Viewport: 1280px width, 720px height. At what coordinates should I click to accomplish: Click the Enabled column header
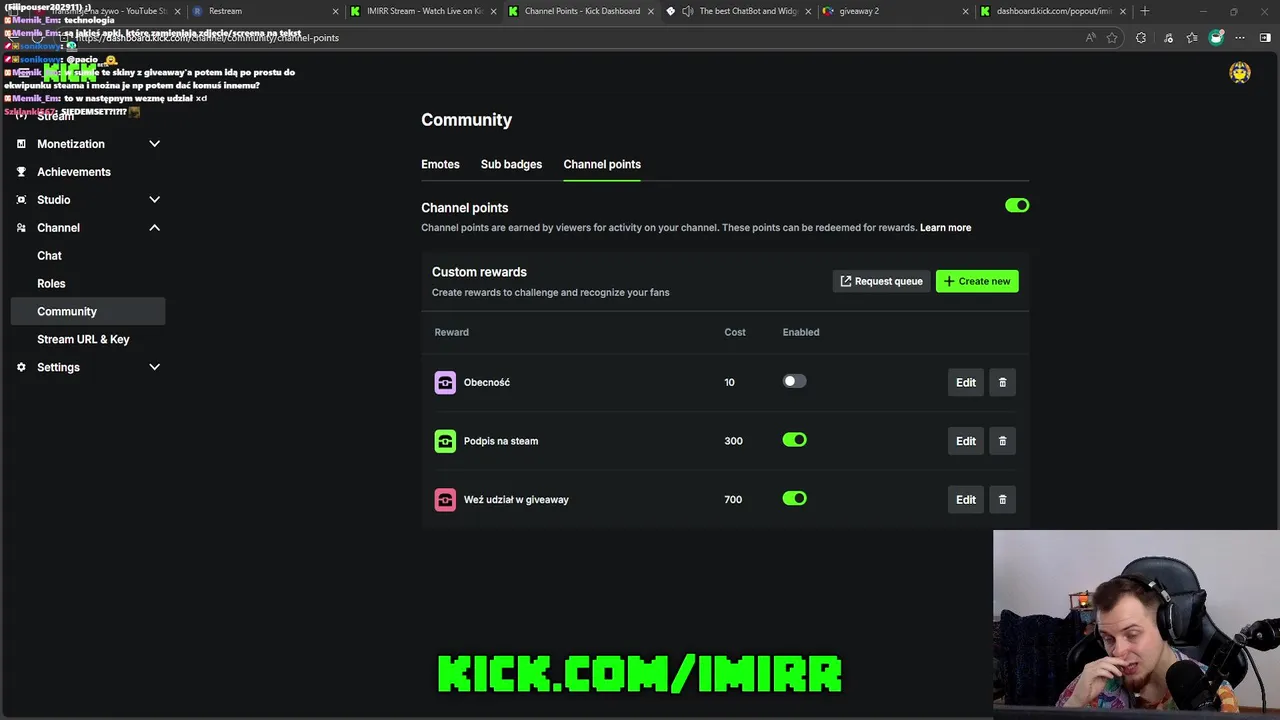click(801, 332)
